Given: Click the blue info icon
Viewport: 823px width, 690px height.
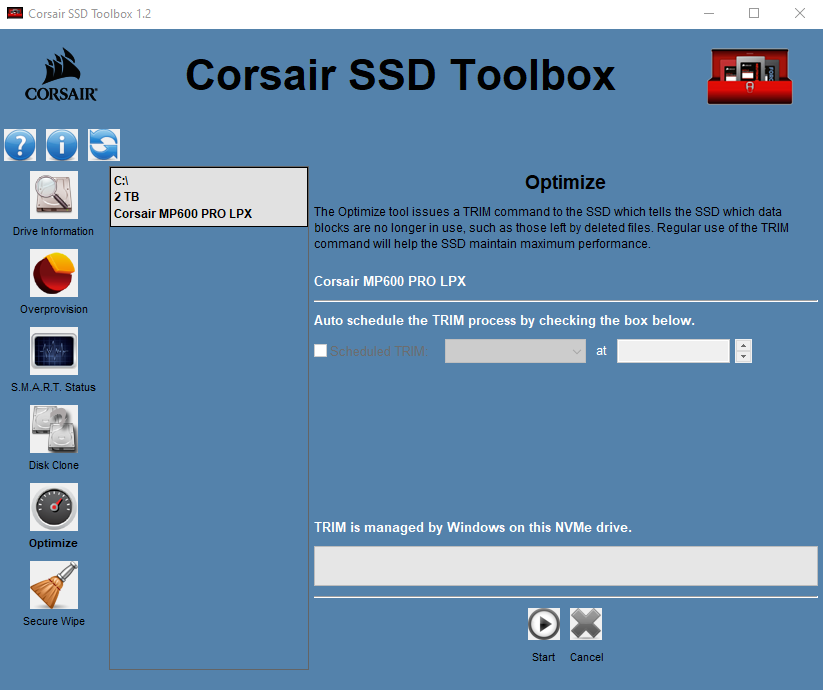Looking at the screenshot, I should 62,145.
